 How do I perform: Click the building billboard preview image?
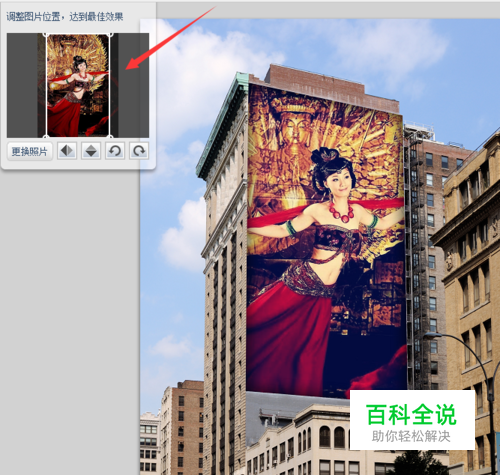coord(326,240)
